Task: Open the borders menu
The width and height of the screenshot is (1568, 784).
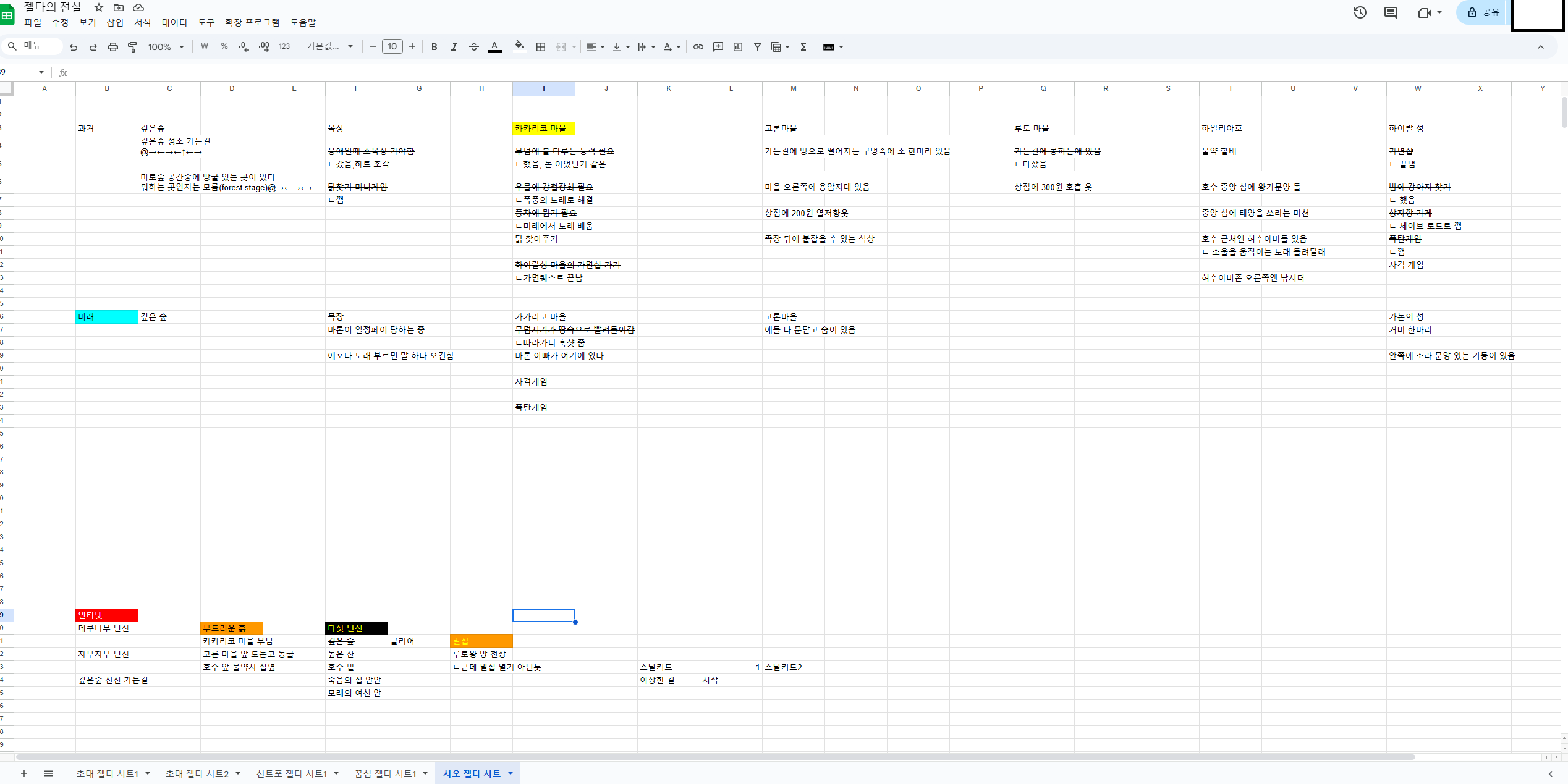Action: [541, 47]
